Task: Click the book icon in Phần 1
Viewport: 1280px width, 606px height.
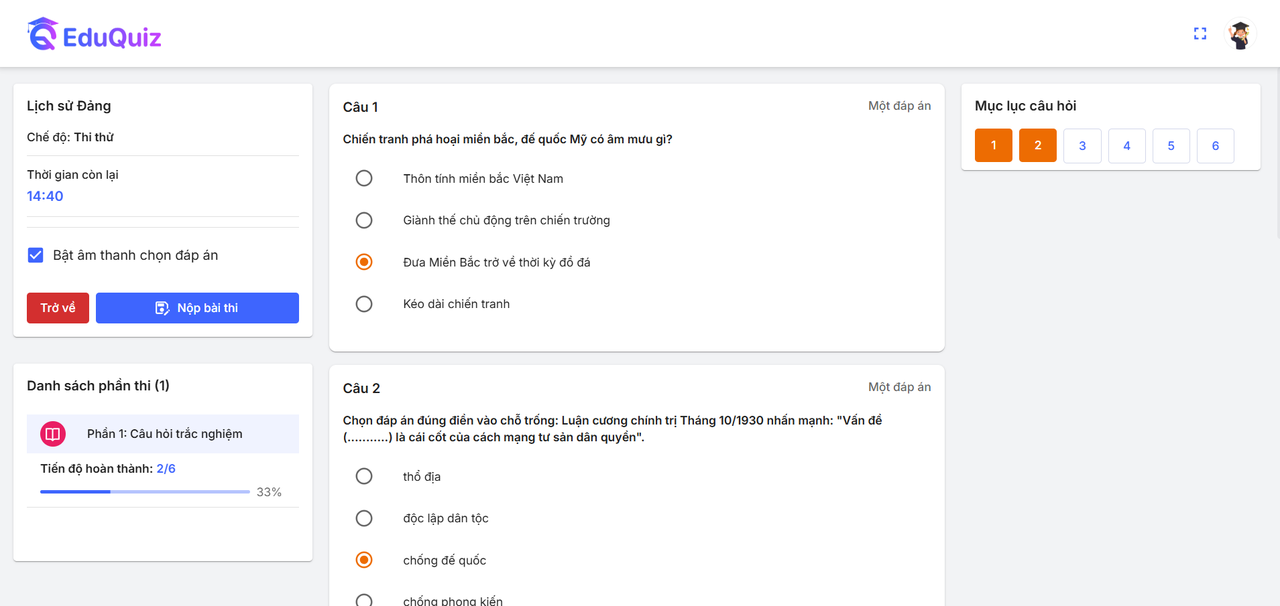Action: [53, 434]
